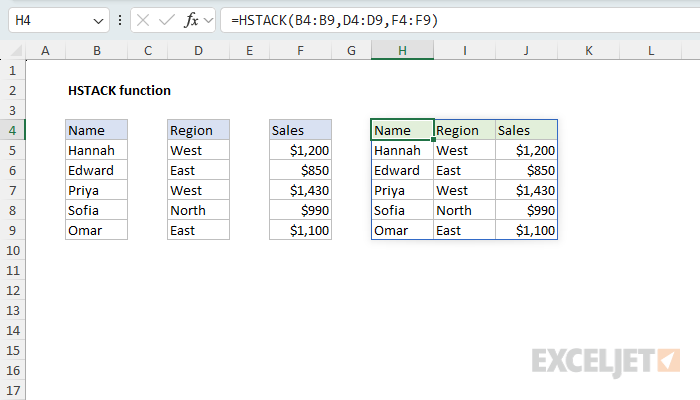Select column K header
This screenshot has width=700, height=400.
(588, 50)
